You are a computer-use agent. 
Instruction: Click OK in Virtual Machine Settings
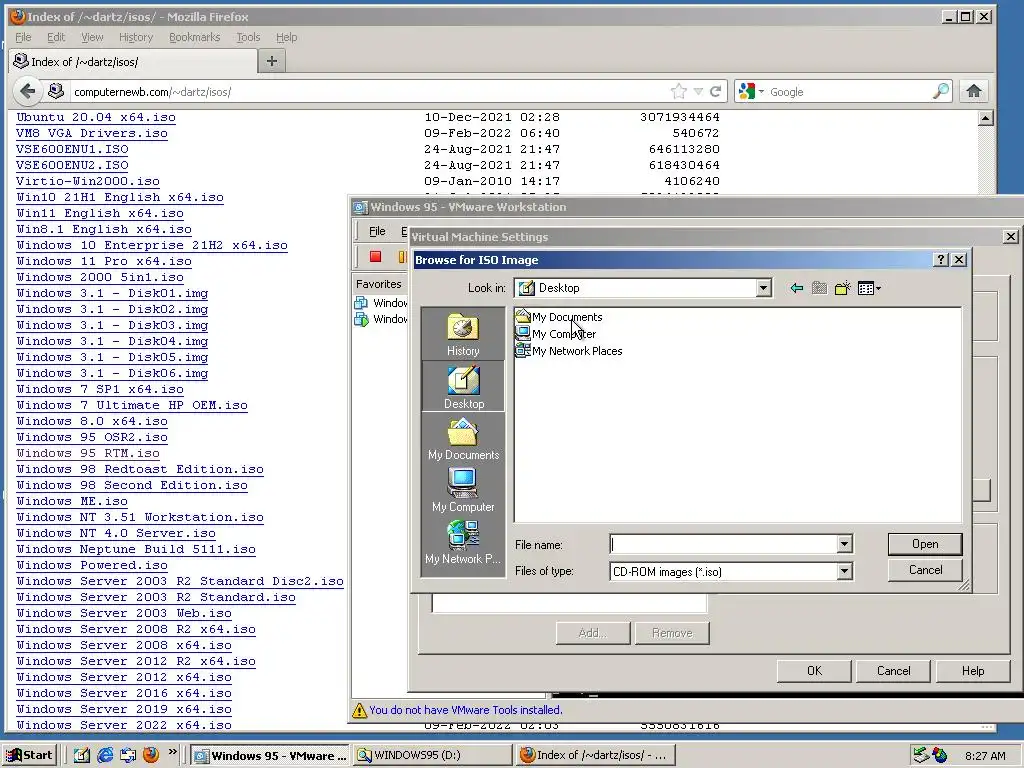click(814, 671)
